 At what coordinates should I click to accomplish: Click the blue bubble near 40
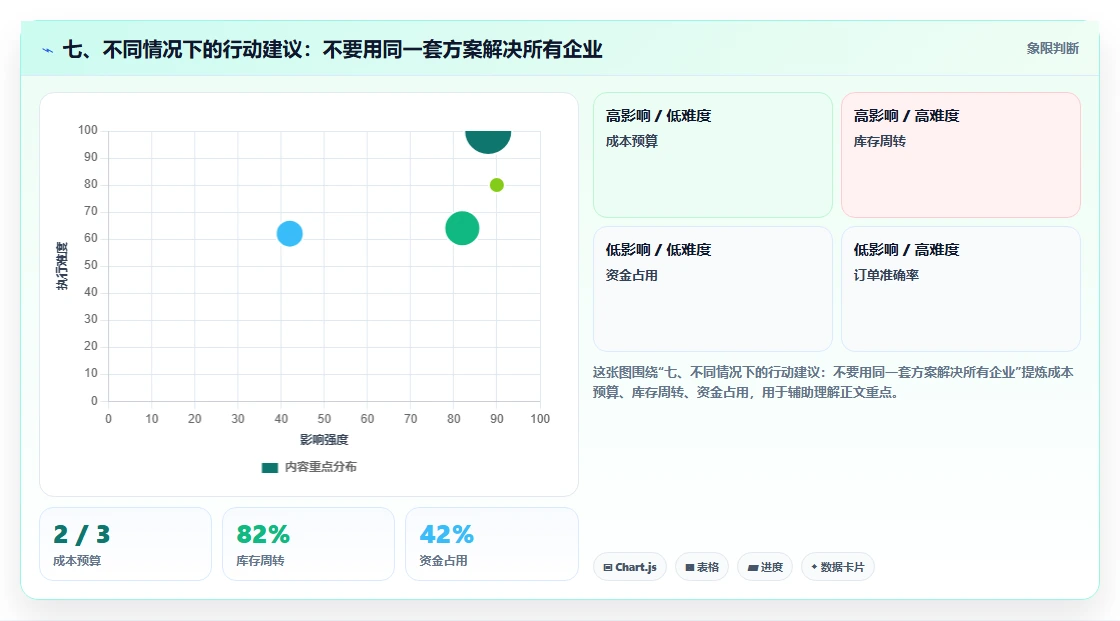289,234
